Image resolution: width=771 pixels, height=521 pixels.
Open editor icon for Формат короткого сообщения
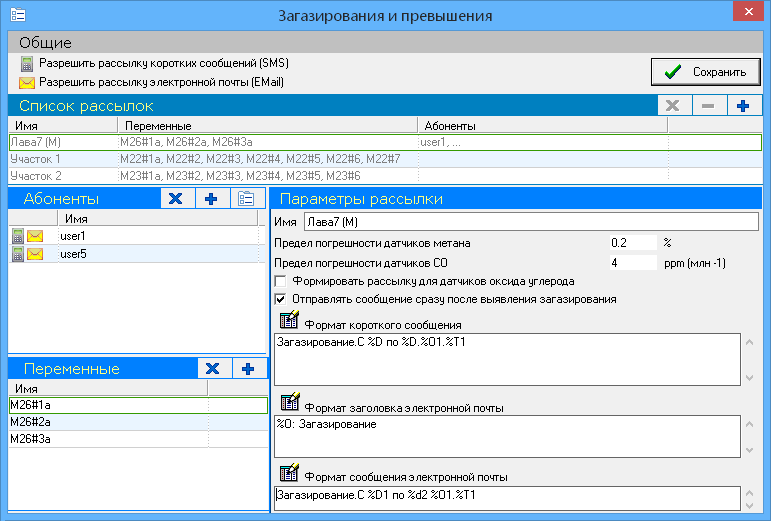pyautogui.click(x=289, y=320)
